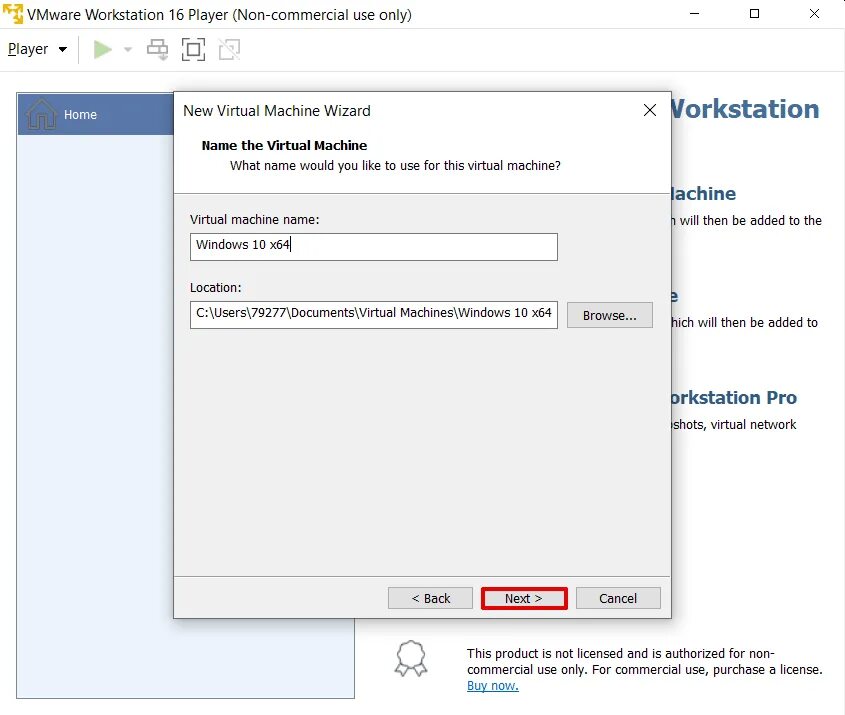Maximize the VMware Player window
The width and height of the screenshot is (845, 715).
(754, 13)
